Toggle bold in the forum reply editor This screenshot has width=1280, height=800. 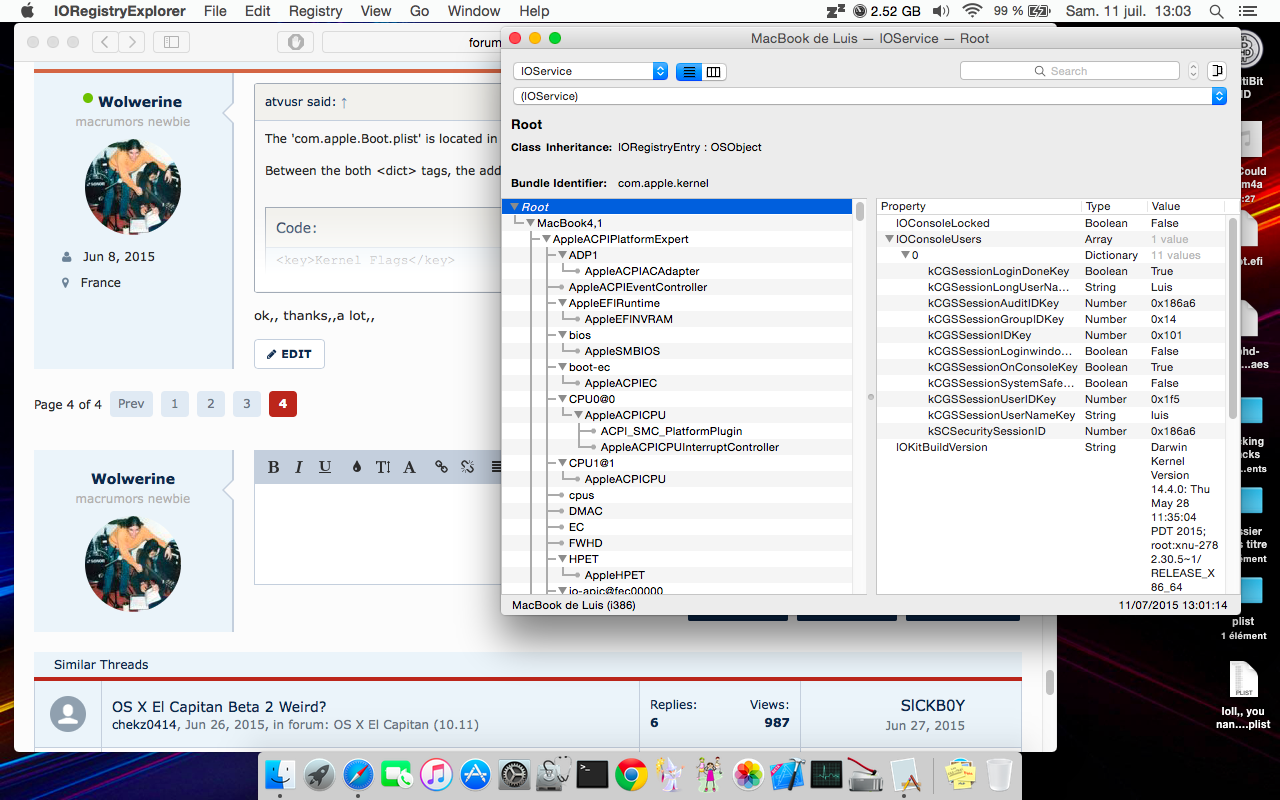point(273,467)
